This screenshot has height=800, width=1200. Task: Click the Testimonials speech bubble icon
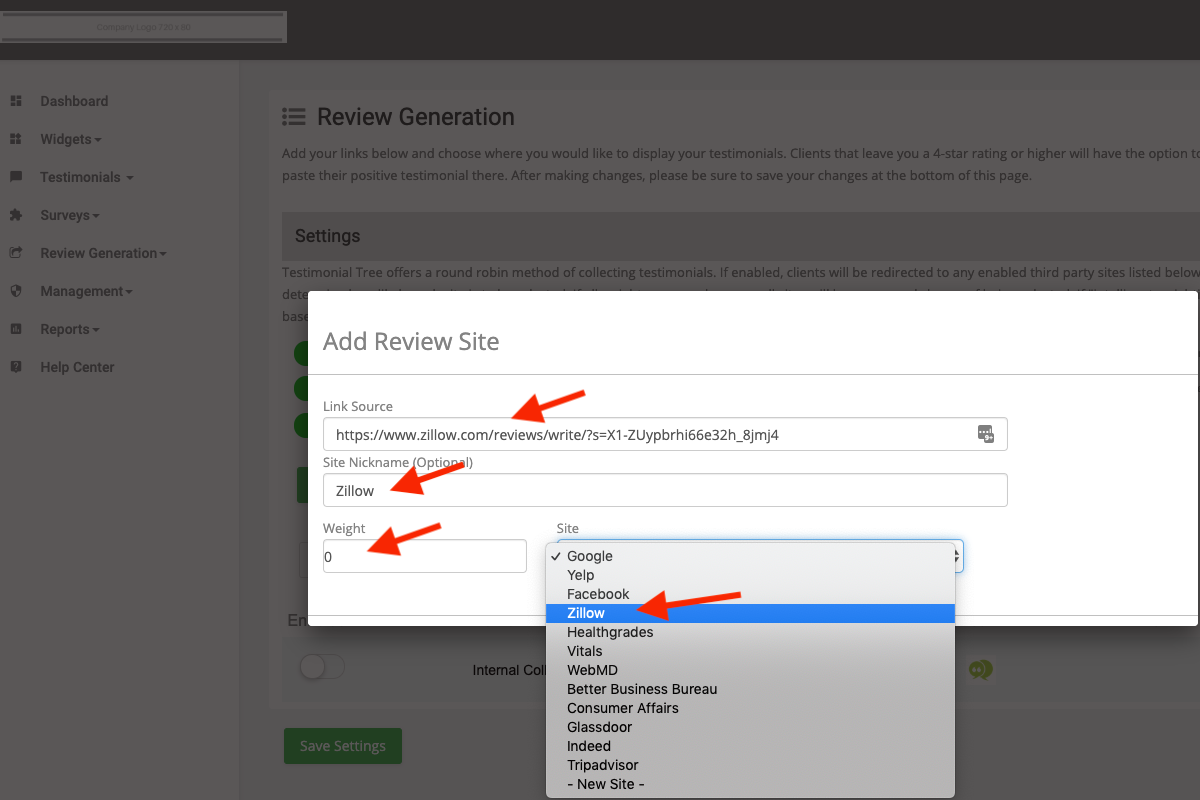16,177
